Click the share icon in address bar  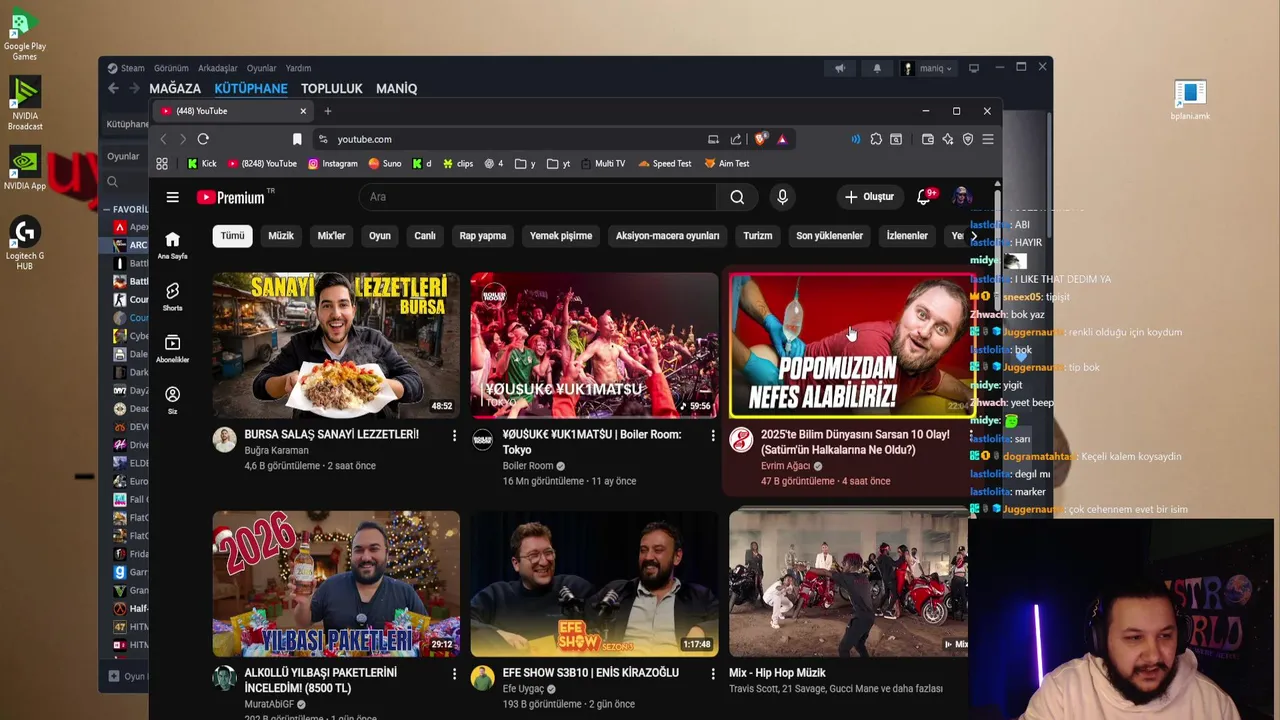pyautogui.click(x=736, y=139)
